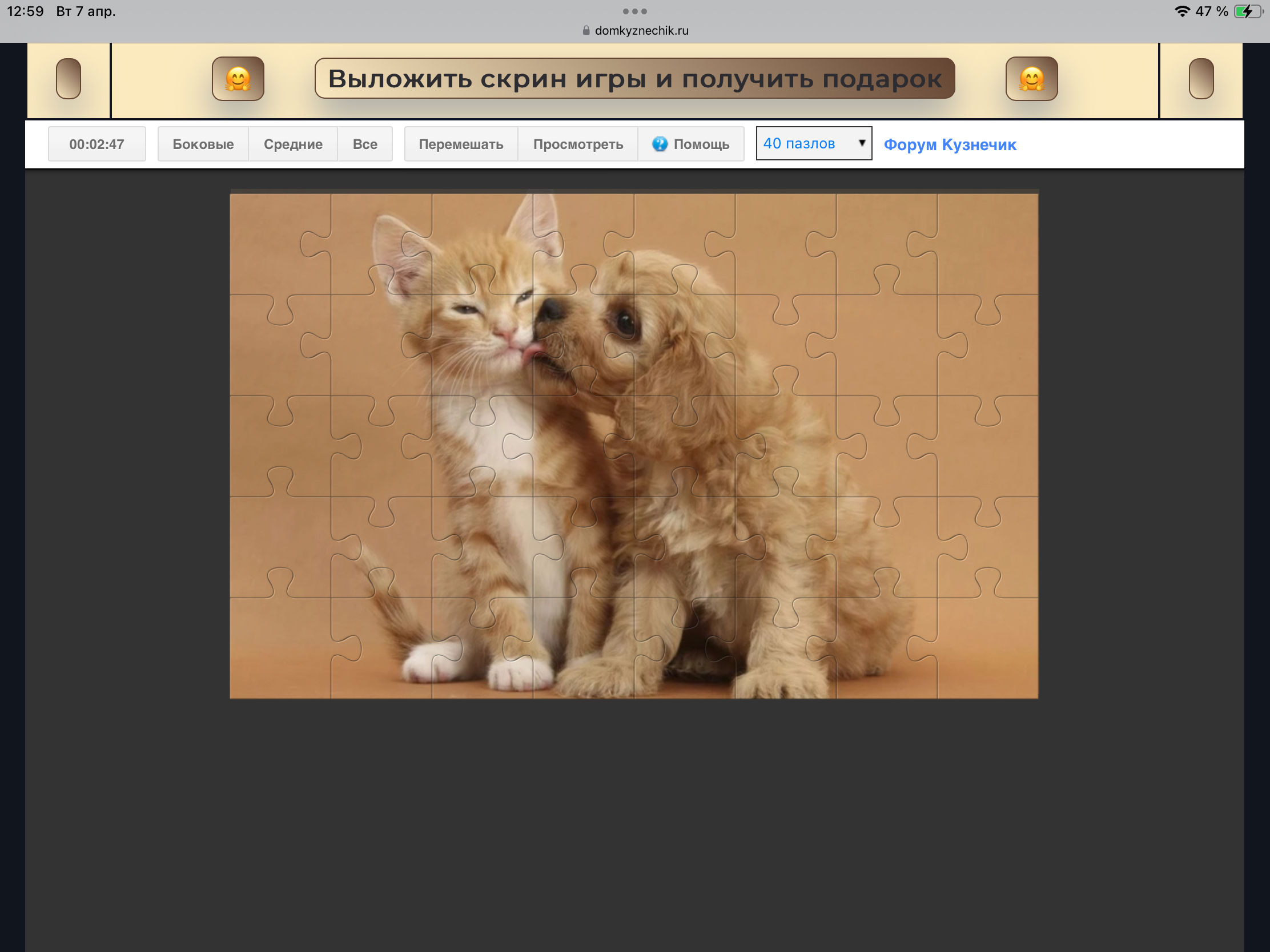The height and width of the screenshot is (952, 1270).
Task: Click the left hugging emoji button
Action: click(238, 79)
